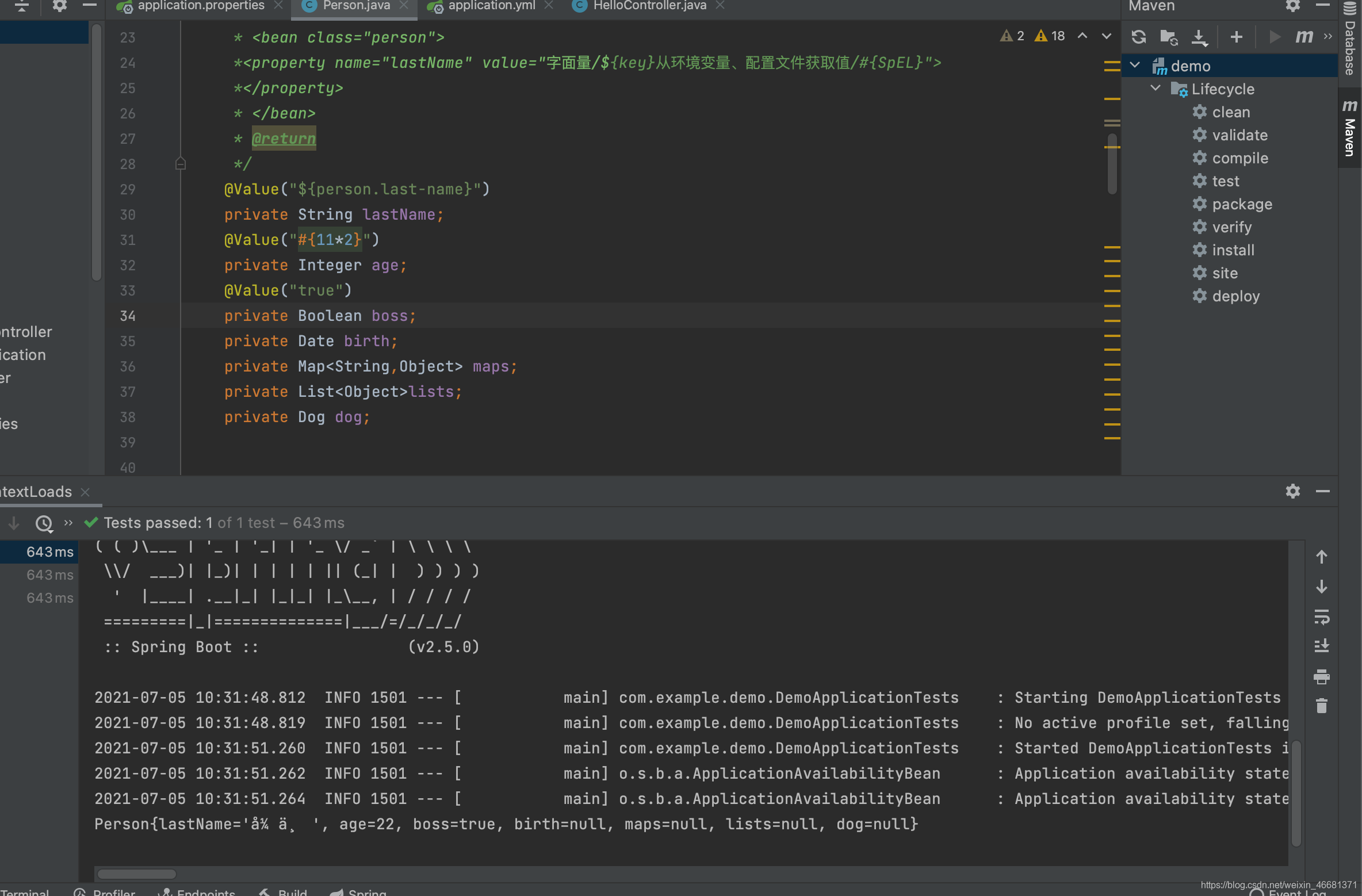Hide the test run panel
Image resolution: width=1362 pixels, height=896 pixels.
click(x=1322, y=491)
